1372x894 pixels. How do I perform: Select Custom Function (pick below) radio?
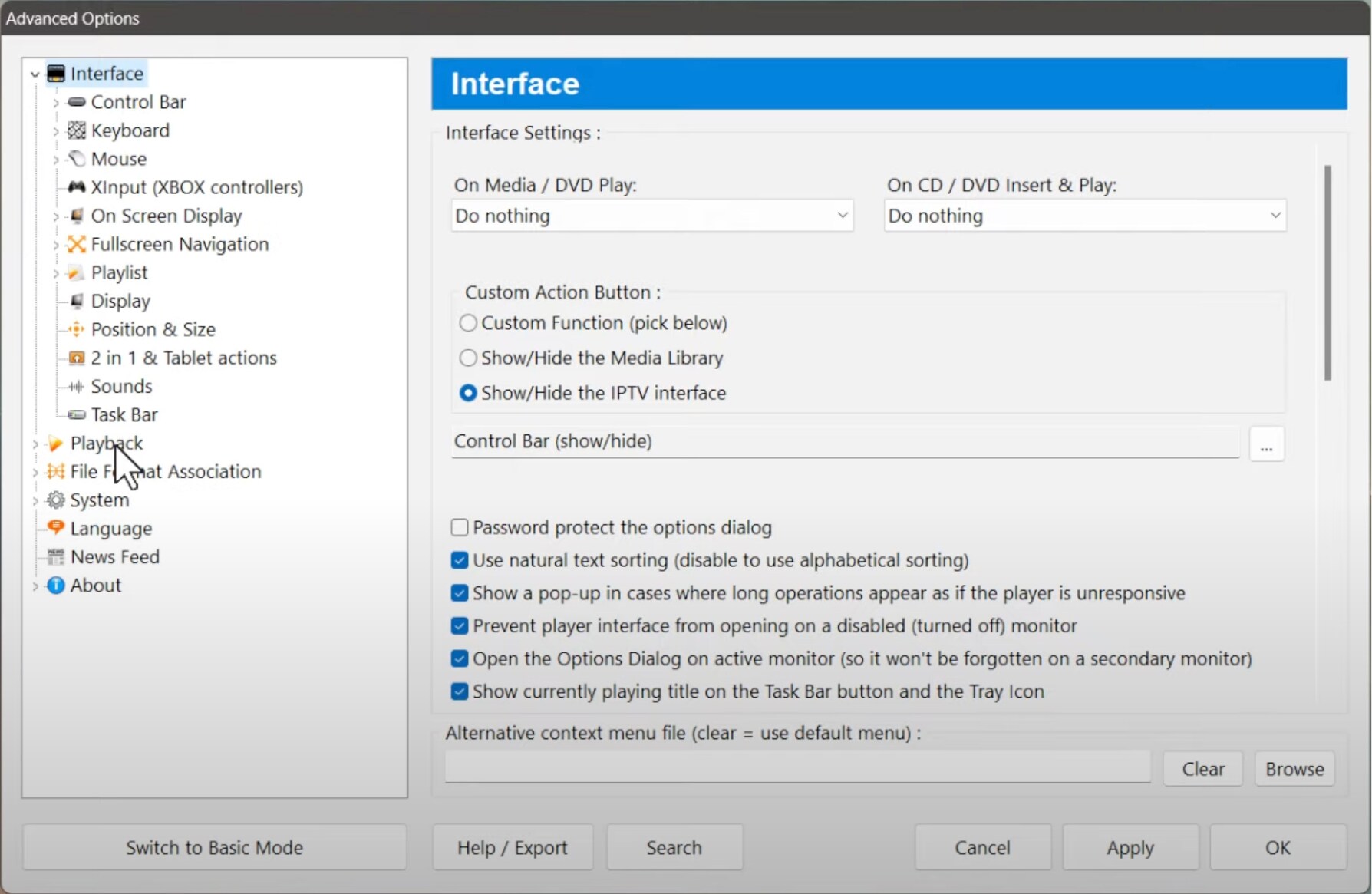468,323
